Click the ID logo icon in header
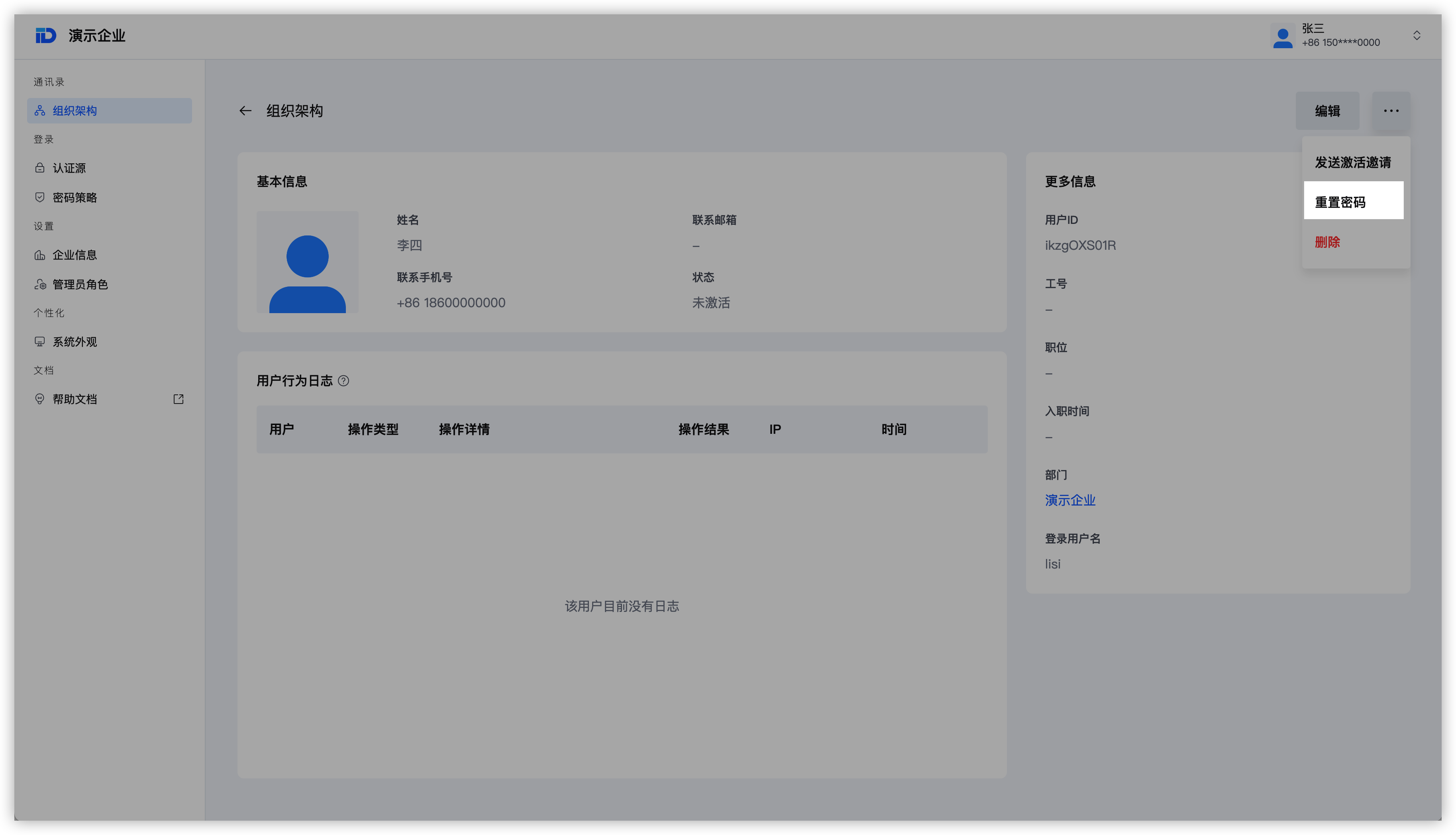The height and width of the screenshot is (835, 1456). (45, 35)
